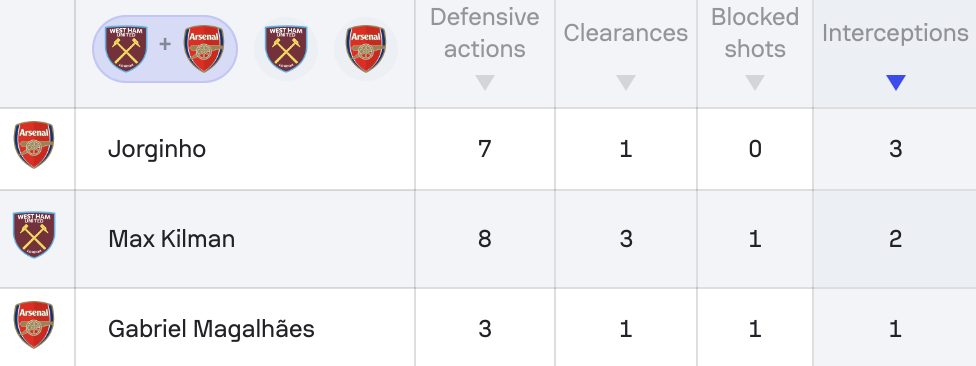Open Gabriel Magalhães player name
Viewport: 976px width, 366px height.
point(211,329)
